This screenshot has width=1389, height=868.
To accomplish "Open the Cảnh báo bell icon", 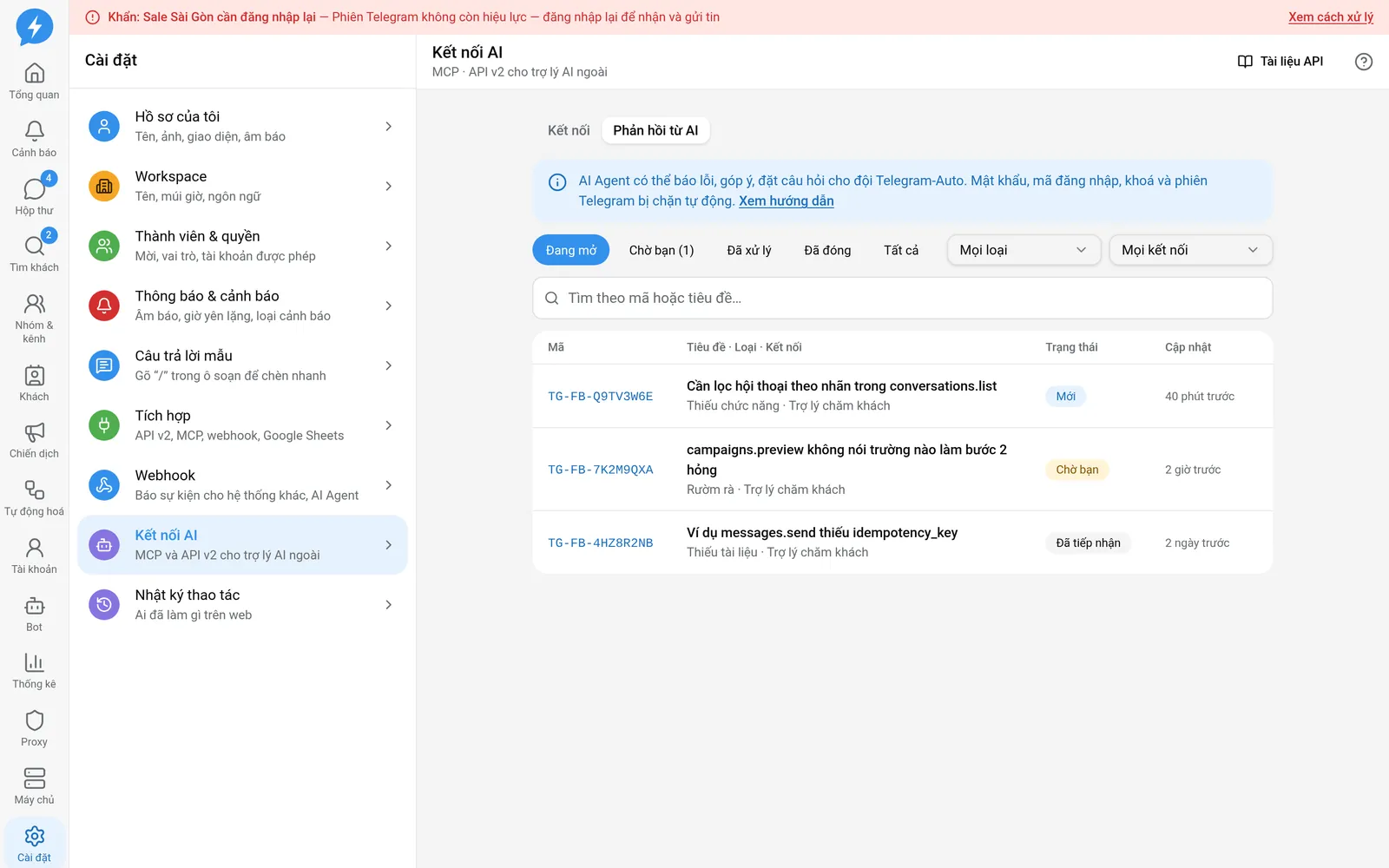I will (x=34, y=139).
